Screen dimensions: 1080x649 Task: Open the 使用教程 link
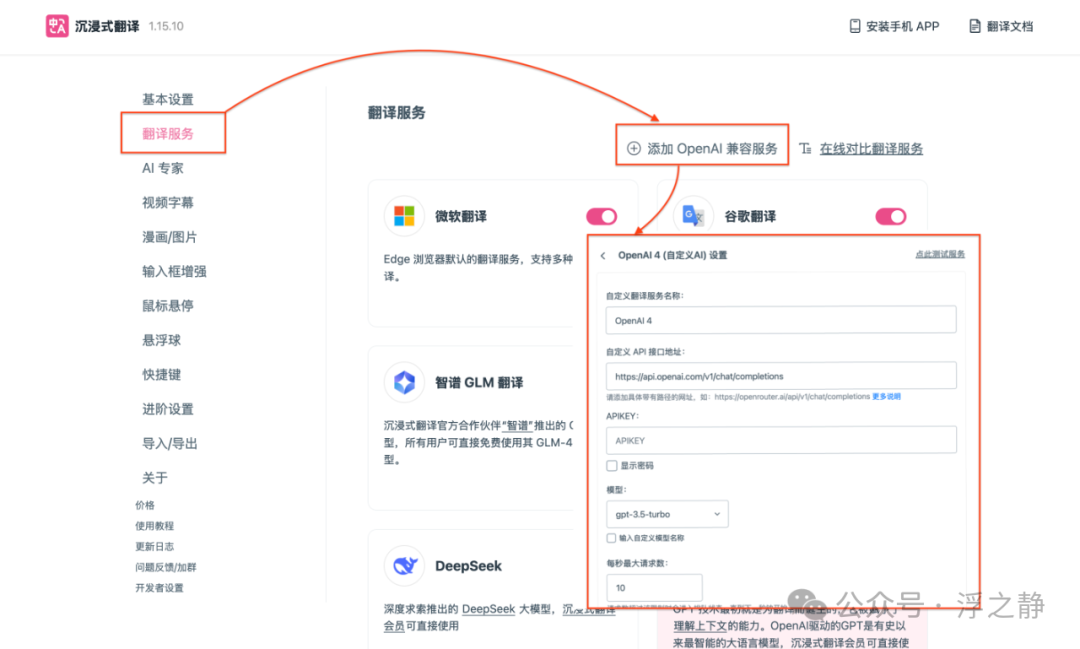point(154,526)
